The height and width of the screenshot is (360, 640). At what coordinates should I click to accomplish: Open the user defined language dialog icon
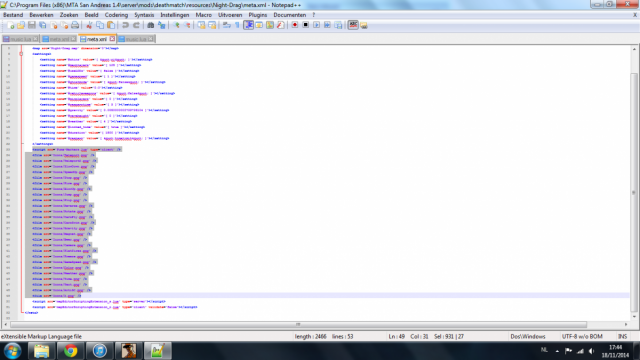[x=259, y=25]
